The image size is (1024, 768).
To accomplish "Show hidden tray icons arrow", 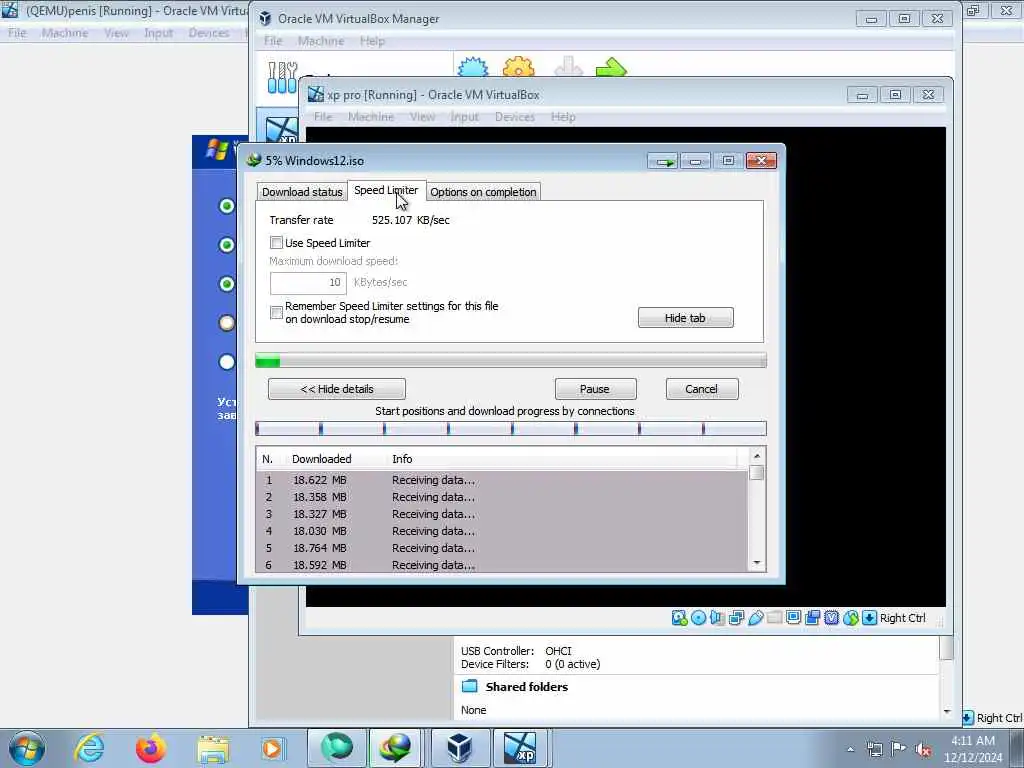I will tap(850, 749).
